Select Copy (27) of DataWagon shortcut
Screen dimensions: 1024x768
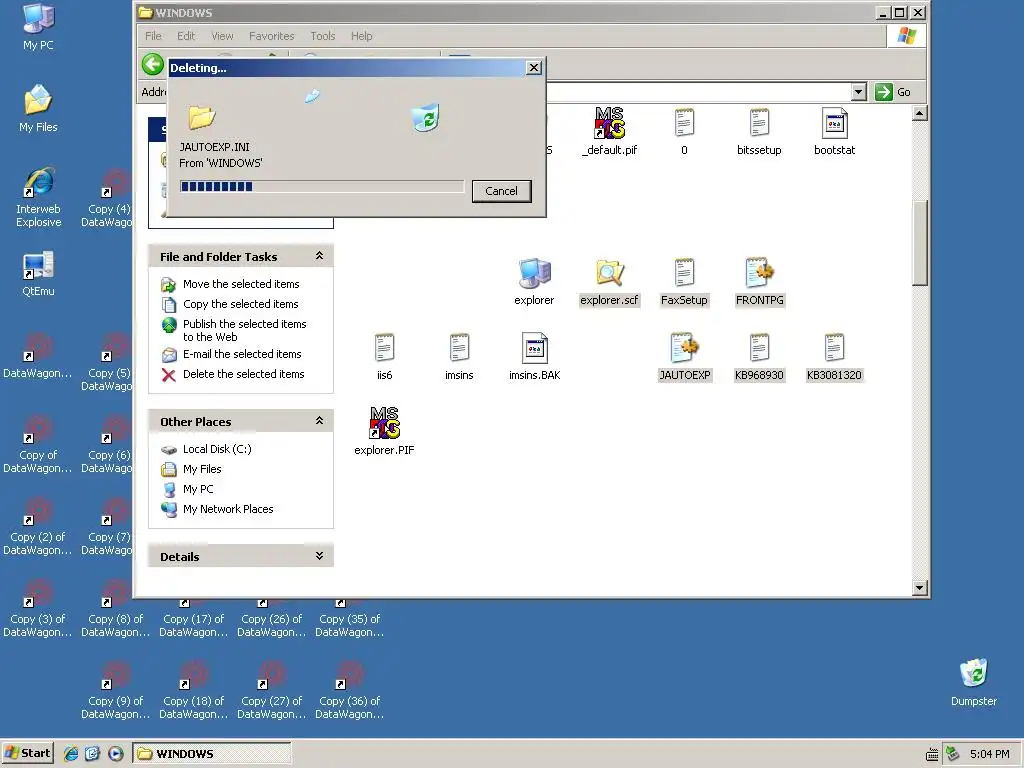click(271, 690)
